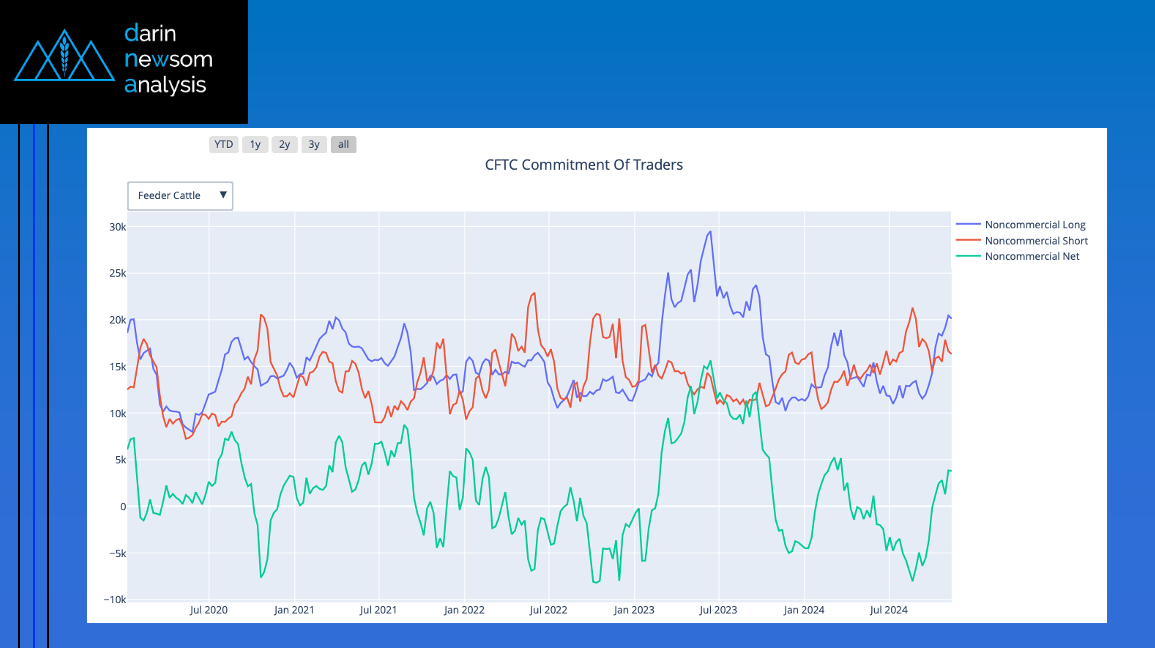Open the Feeder Cattle commodity dropdown

click(180, 196)
